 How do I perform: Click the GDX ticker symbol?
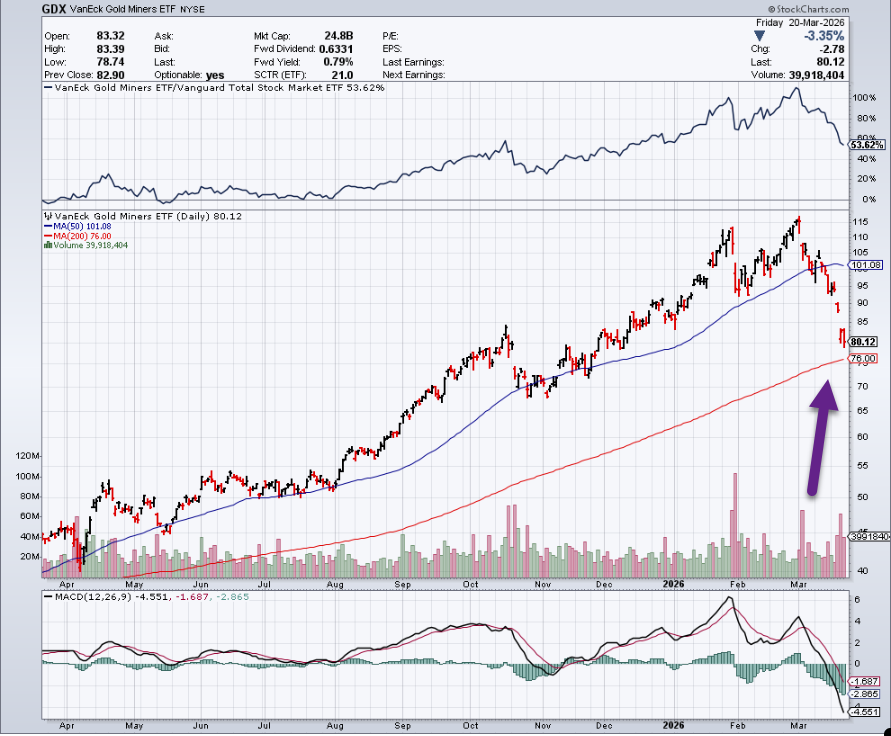(x=56, y=9)
